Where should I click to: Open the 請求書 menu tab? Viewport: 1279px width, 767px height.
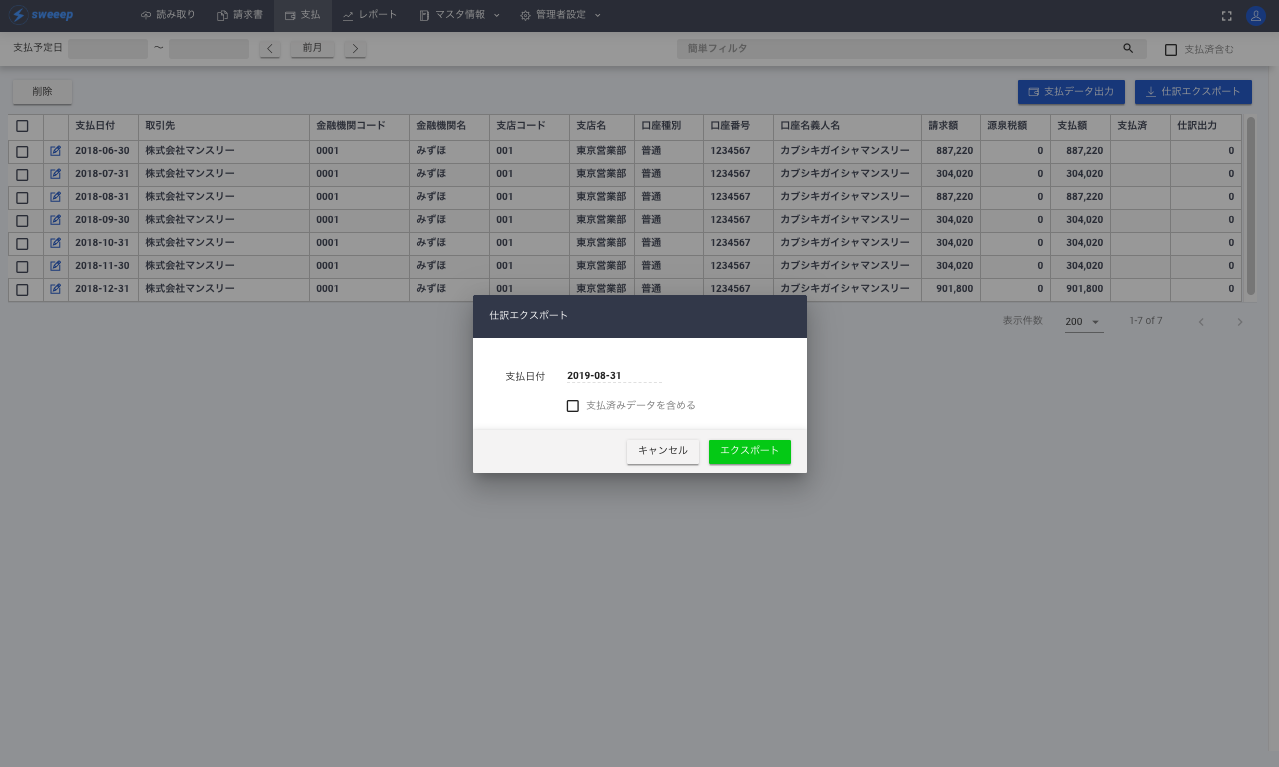click(240, 16)
